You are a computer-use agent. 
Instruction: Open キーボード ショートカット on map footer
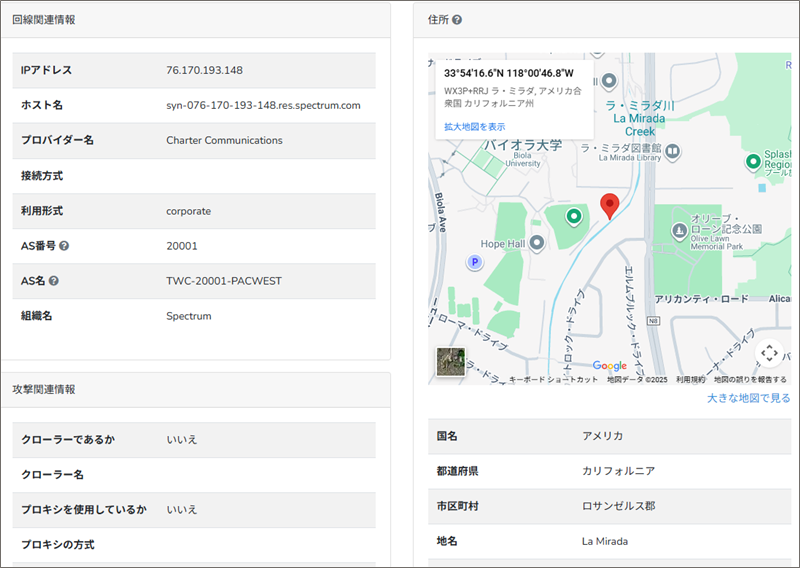coord(553,380)
